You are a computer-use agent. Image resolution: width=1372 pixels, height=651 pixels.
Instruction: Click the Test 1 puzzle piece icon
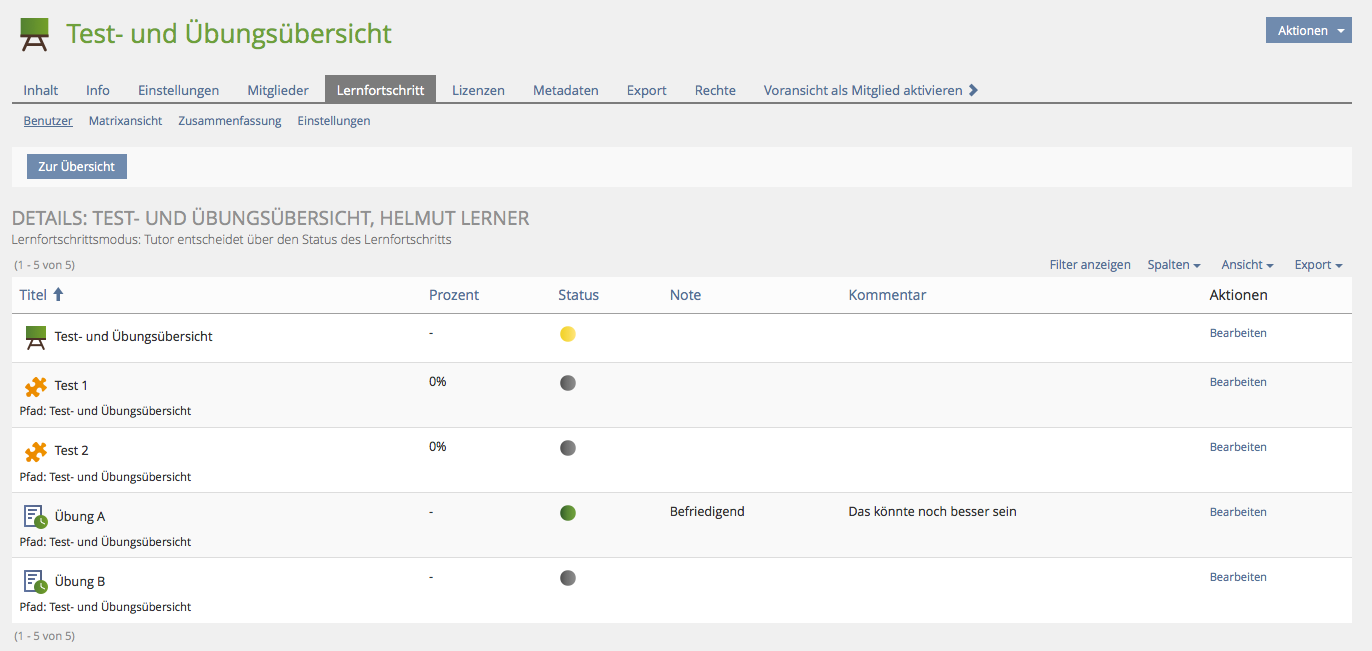click(x=36, y=386)
